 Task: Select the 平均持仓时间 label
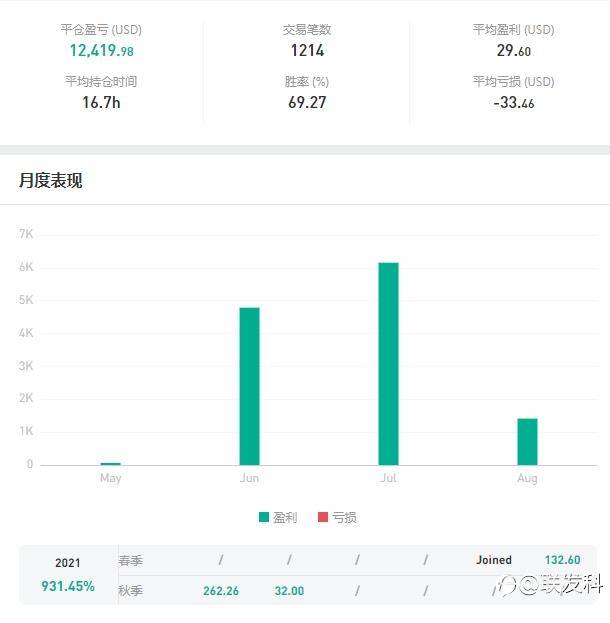101,81
